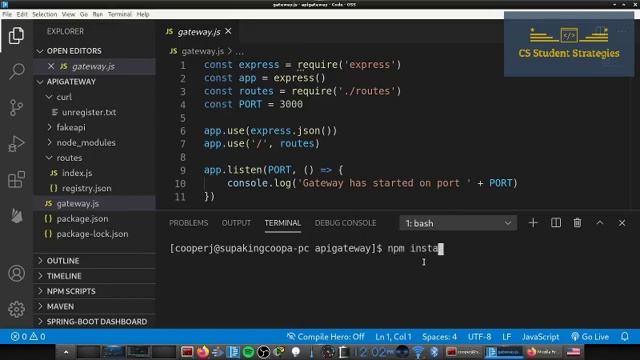Click the Wi-Fi tray icon
This screenshot has width=640, height=360.
click(x=418, y=352)
